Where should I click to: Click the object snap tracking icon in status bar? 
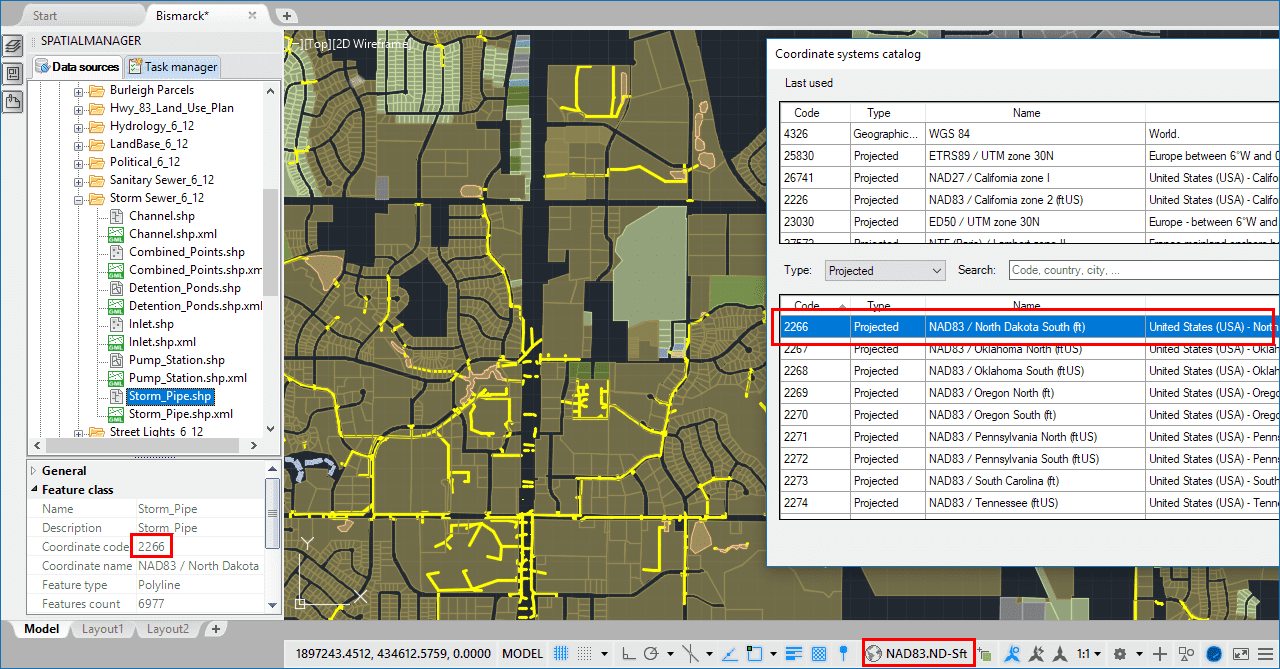pyautogui.click(x=728, y=654)
